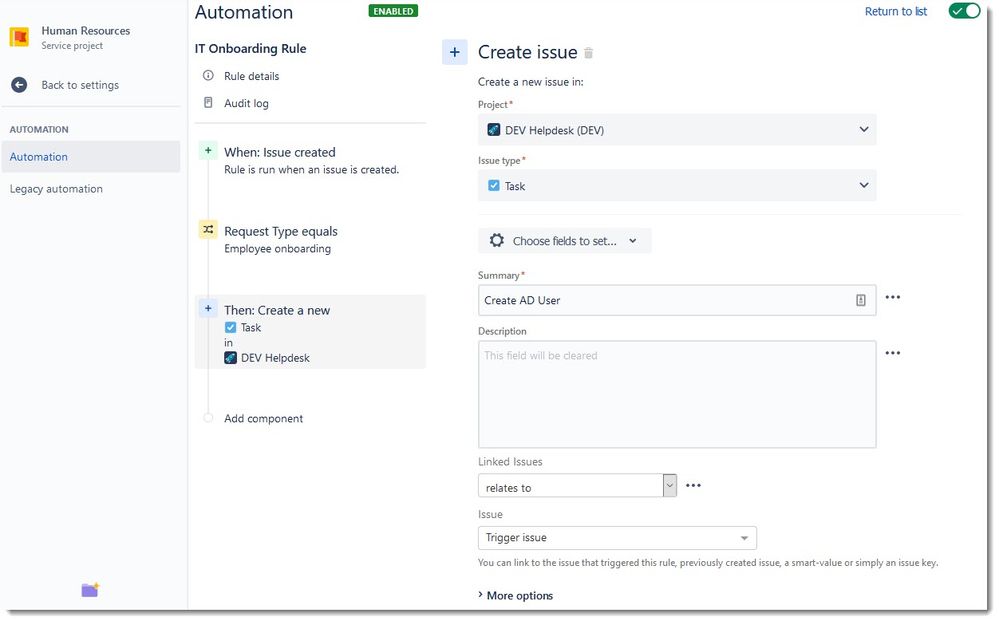
Task: Click the green plus trigger icon for Issue created
Action: pos(208,151)
